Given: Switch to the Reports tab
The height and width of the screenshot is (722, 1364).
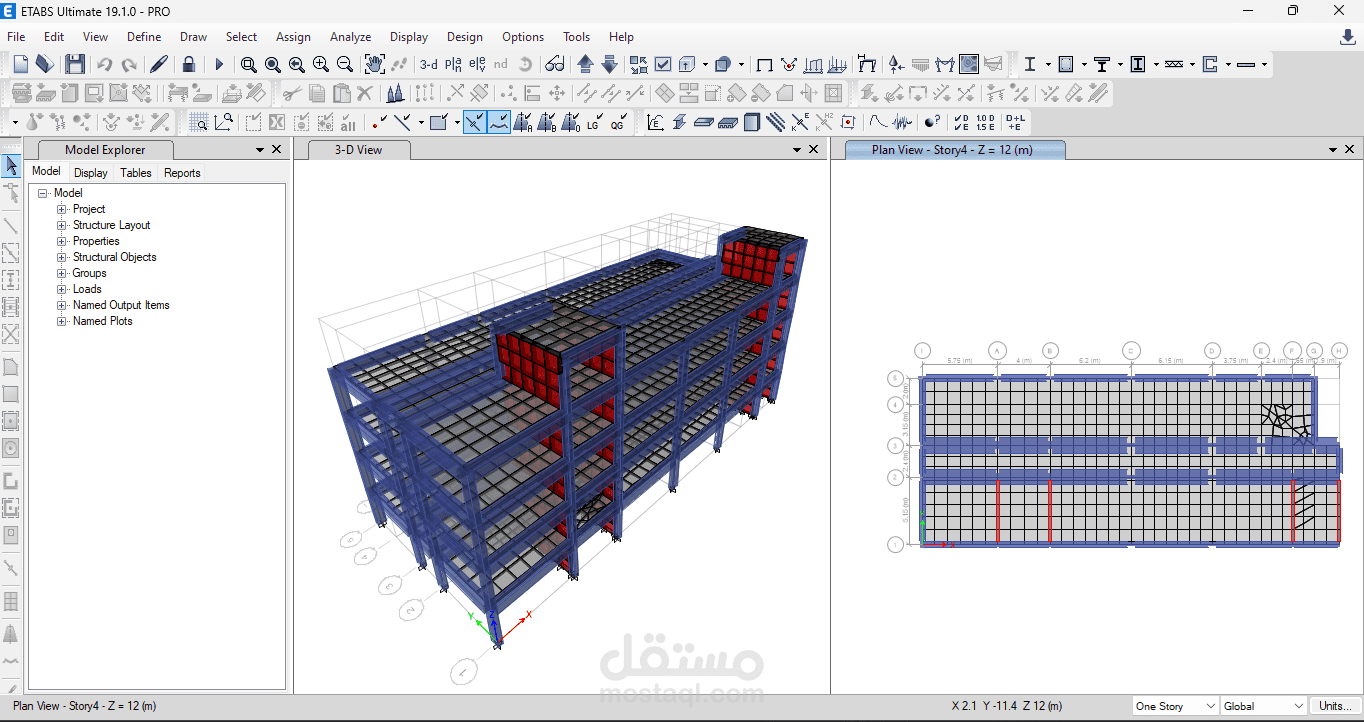Looking at the screenshot, I should 182,173.
